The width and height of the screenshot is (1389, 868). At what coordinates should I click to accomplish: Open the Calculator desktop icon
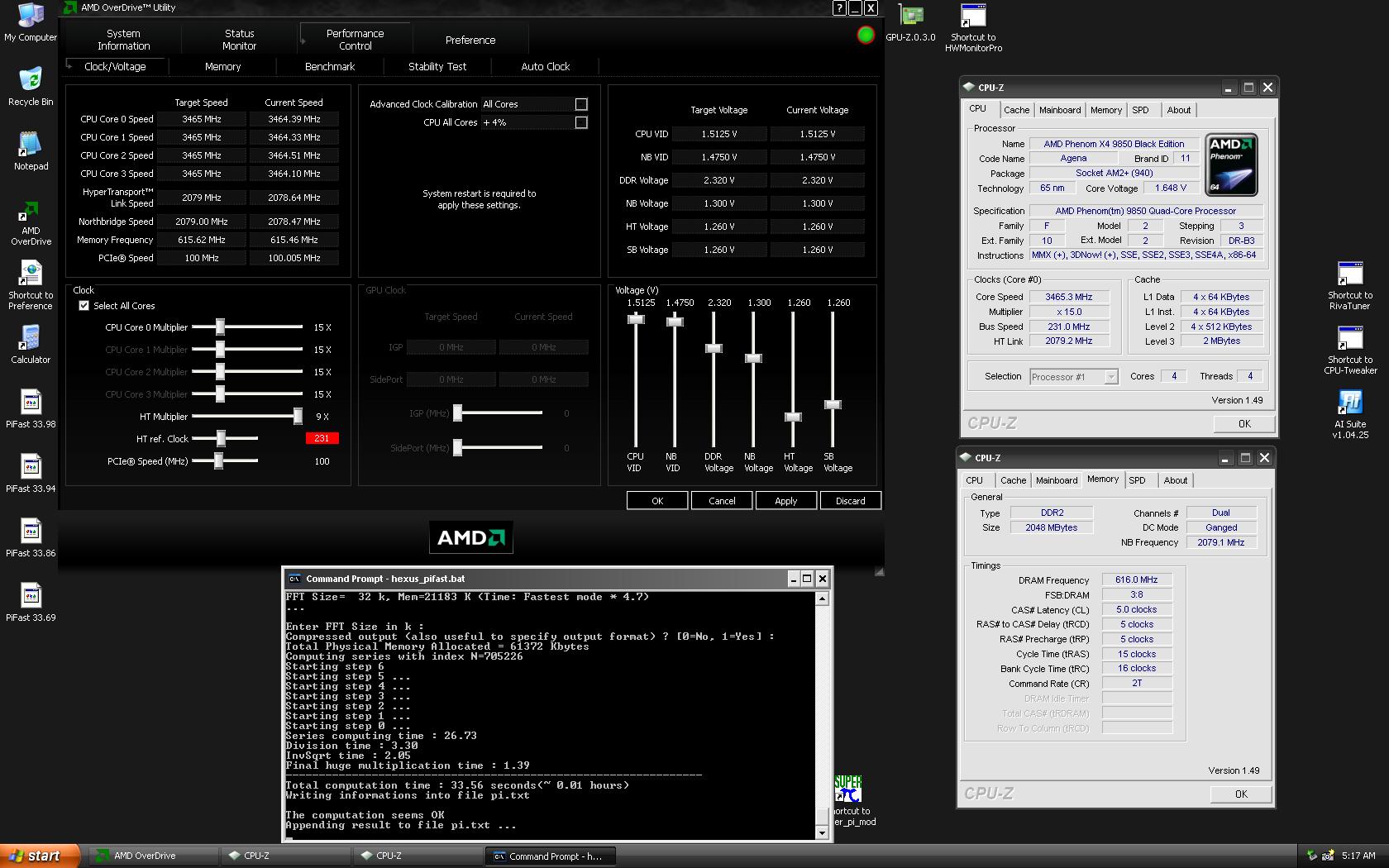click(31, 344)
